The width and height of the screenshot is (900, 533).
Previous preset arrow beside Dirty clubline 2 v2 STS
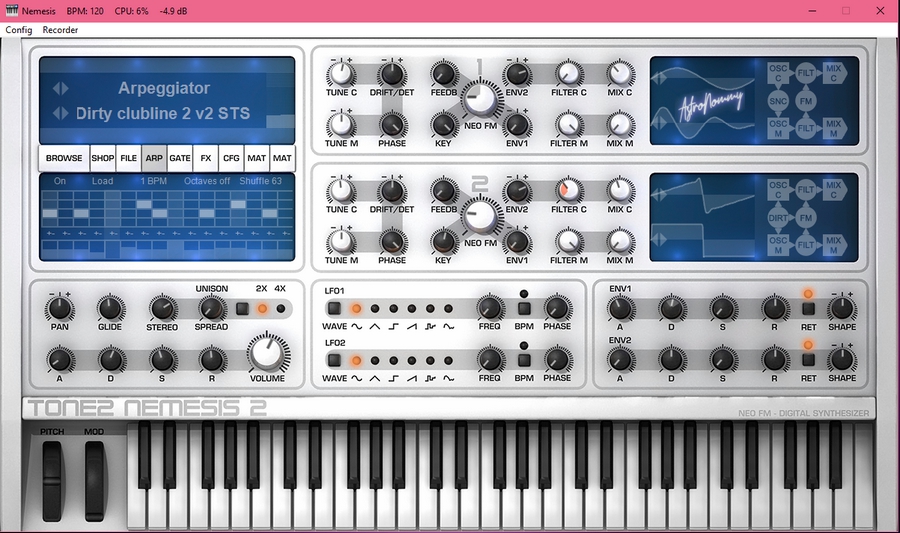coord(56,113)
